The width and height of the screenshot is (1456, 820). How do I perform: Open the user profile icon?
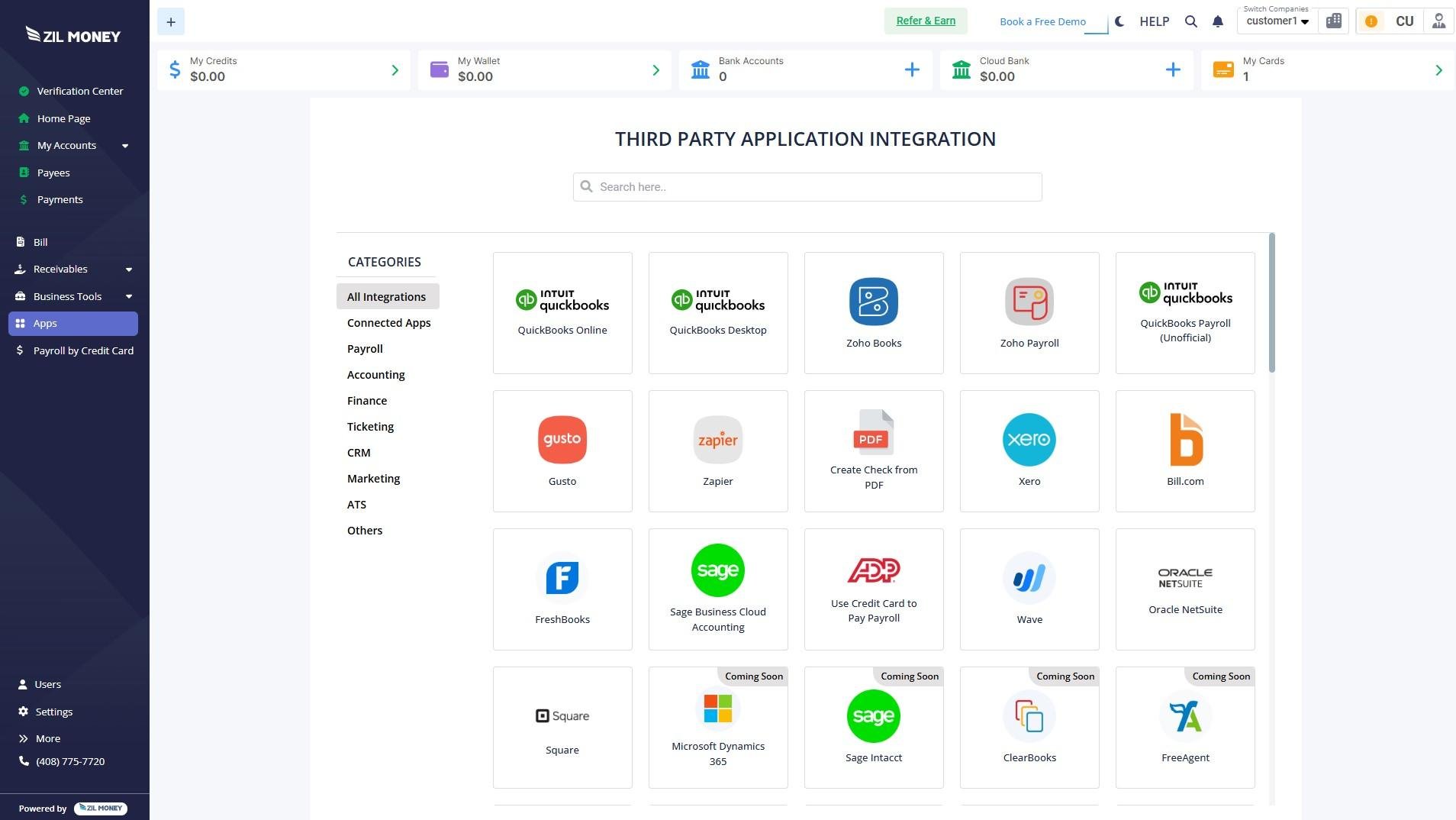pyautogui.click(x=1438, y=21)
